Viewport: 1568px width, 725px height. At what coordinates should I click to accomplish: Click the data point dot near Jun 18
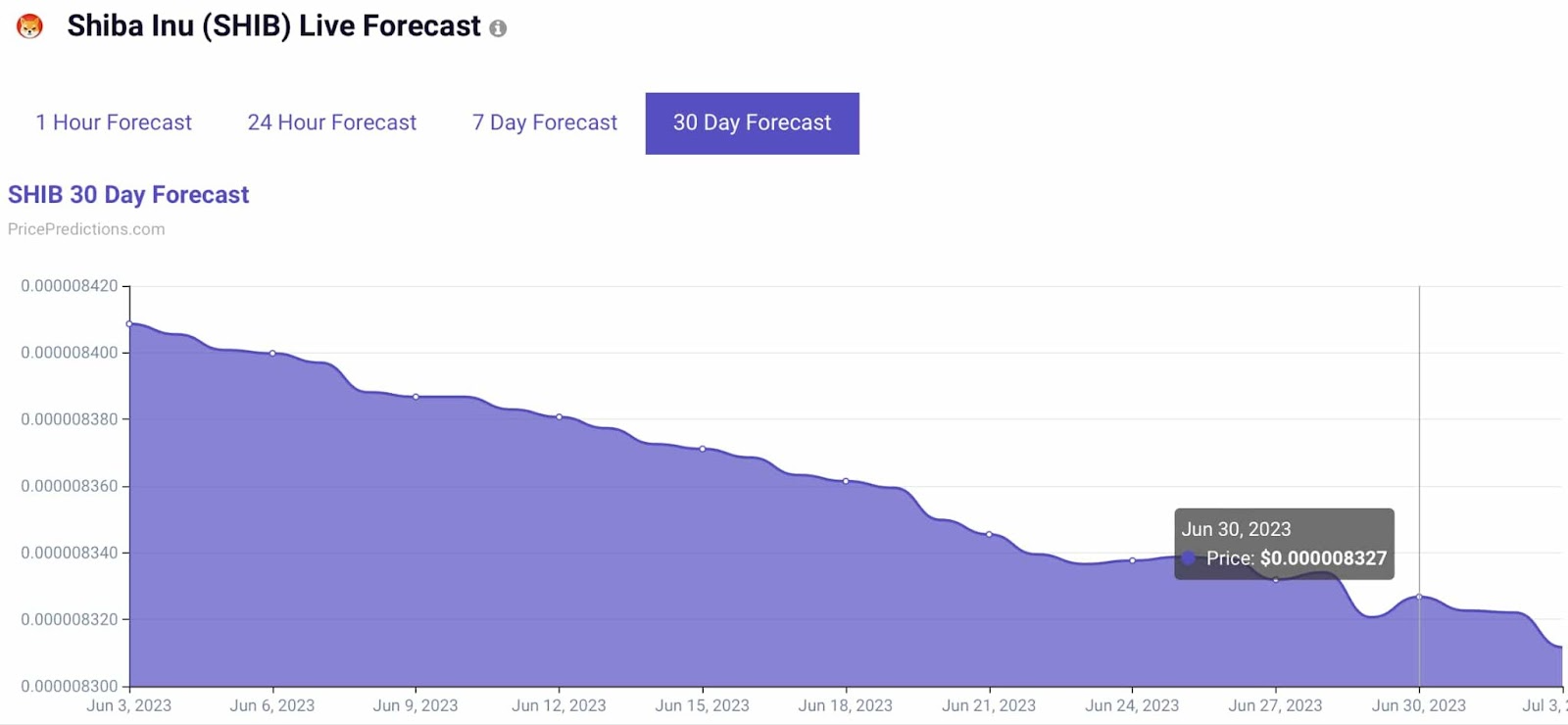[845, 480]
